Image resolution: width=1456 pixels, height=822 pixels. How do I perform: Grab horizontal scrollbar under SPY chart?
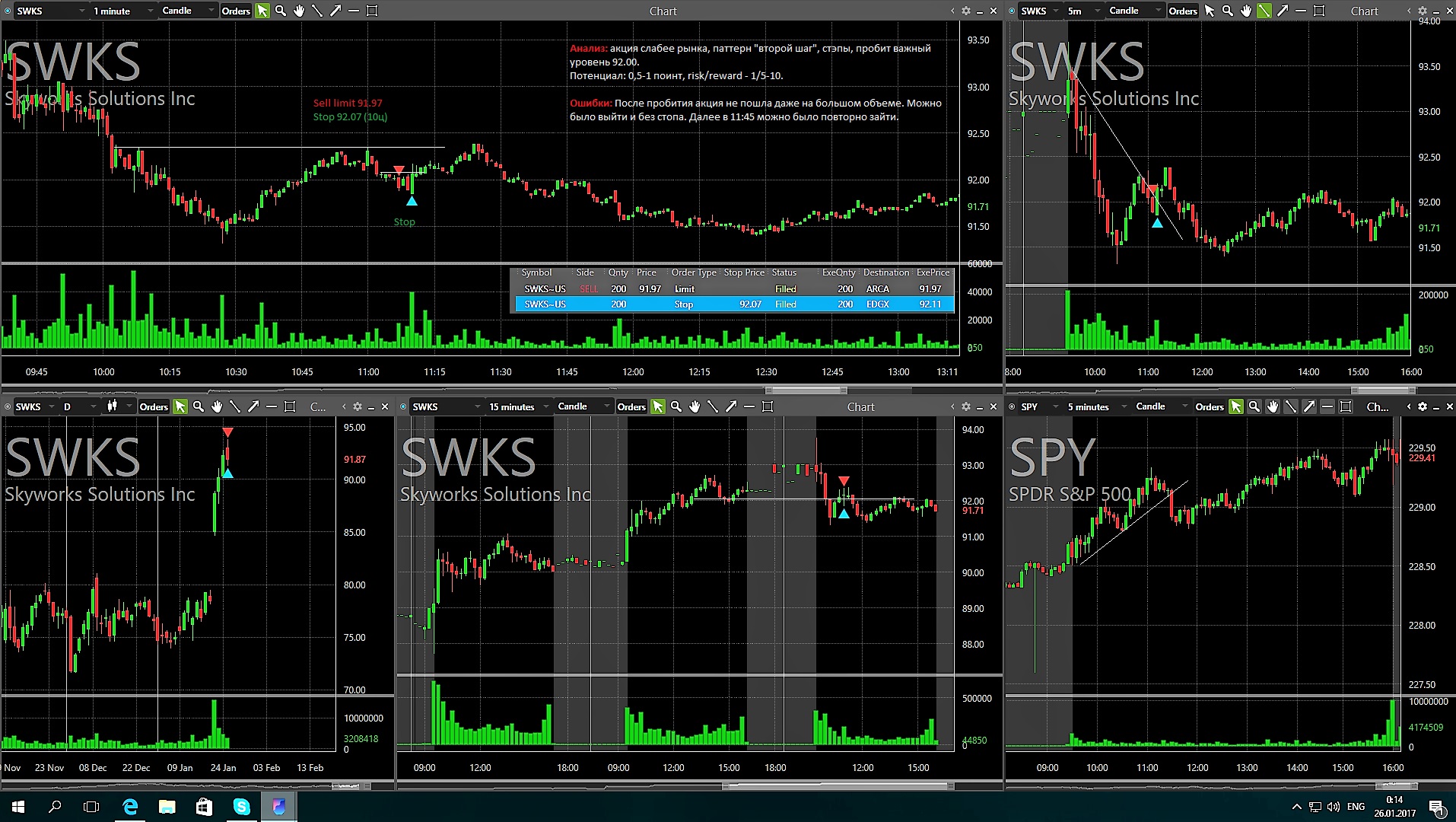click(1397, 785)
